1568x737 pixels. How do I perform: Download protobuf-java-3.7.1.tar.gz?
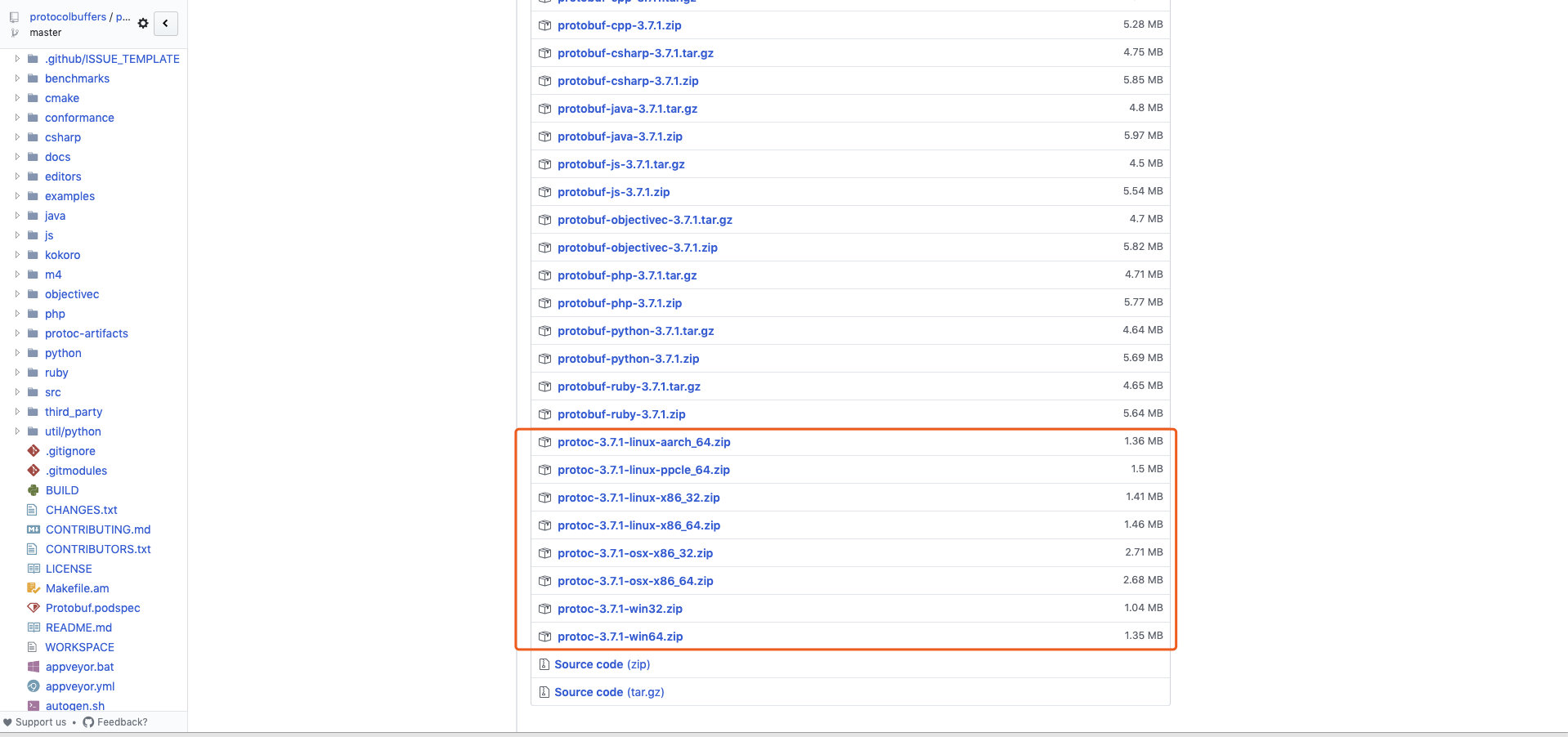pyautogui.click(x=627, y=109)
